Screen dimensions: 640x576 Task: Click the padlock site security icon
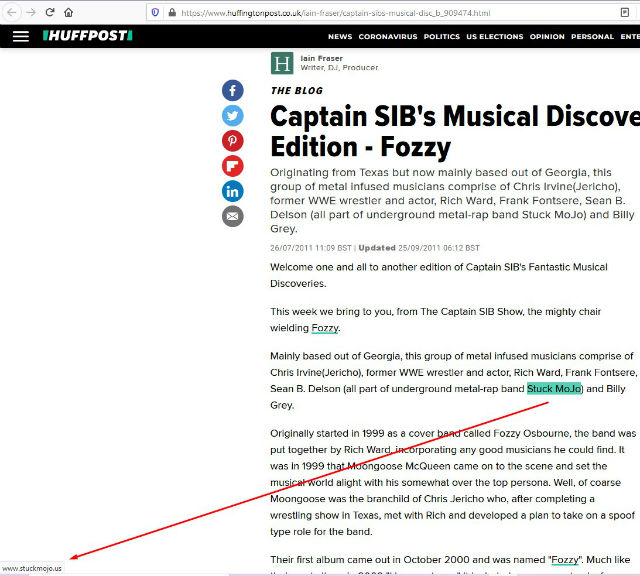click(172, 13)
